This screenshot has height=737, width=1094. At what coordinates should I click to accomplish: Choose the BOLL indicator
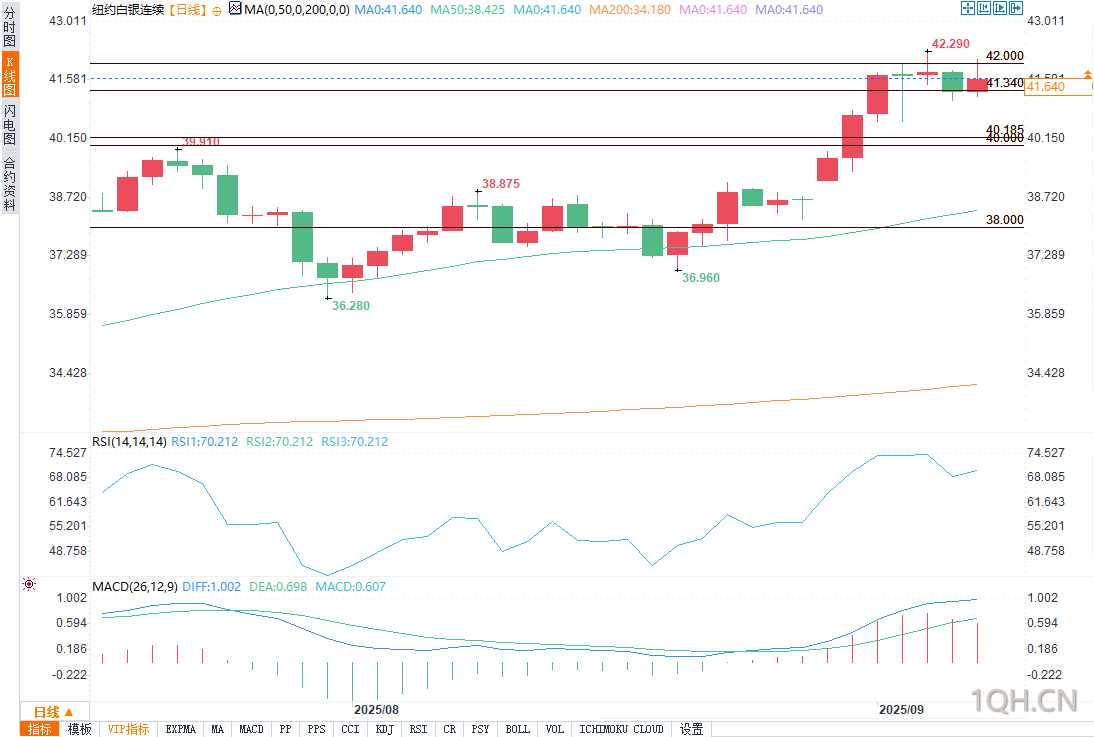[x=518, y=729]
